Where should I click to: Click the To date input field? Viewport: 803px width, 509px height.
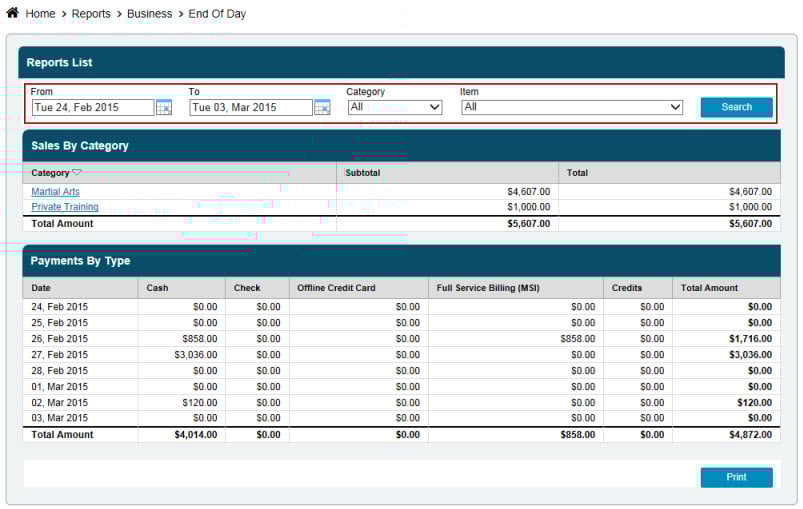tap(251, 108)
